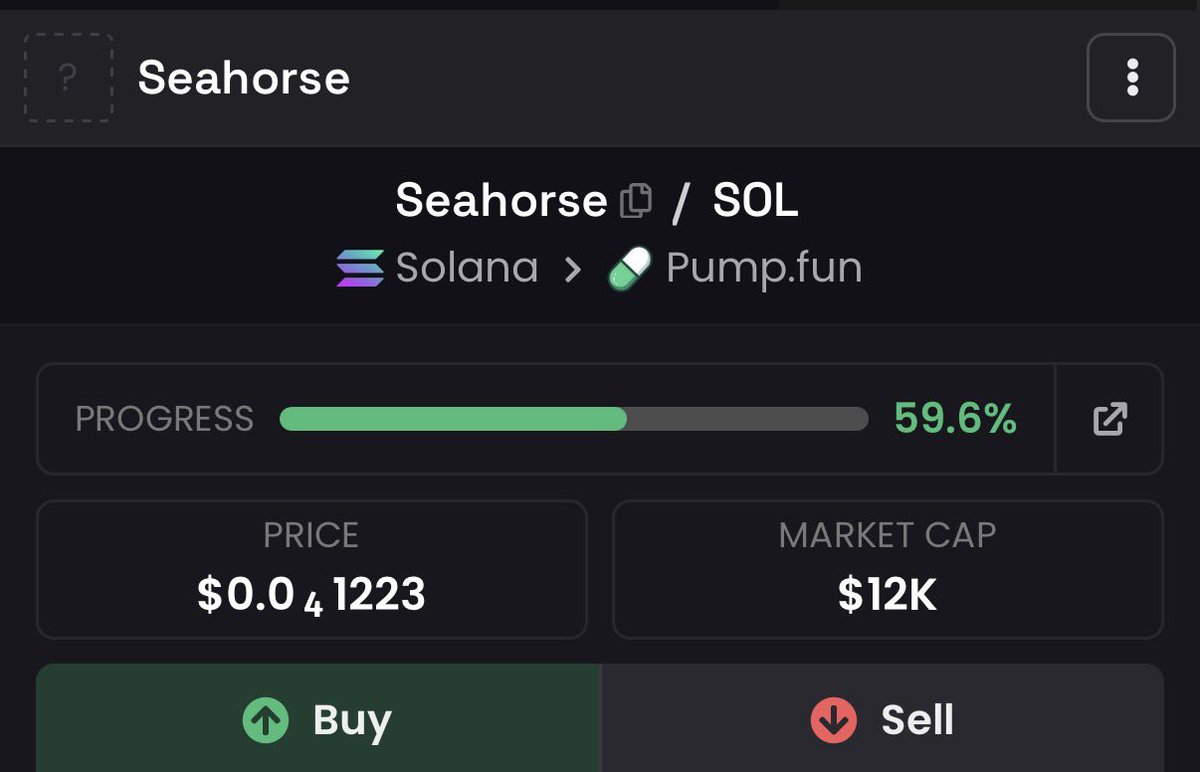Click the placeholder question-mark token image

coord(69,78)
